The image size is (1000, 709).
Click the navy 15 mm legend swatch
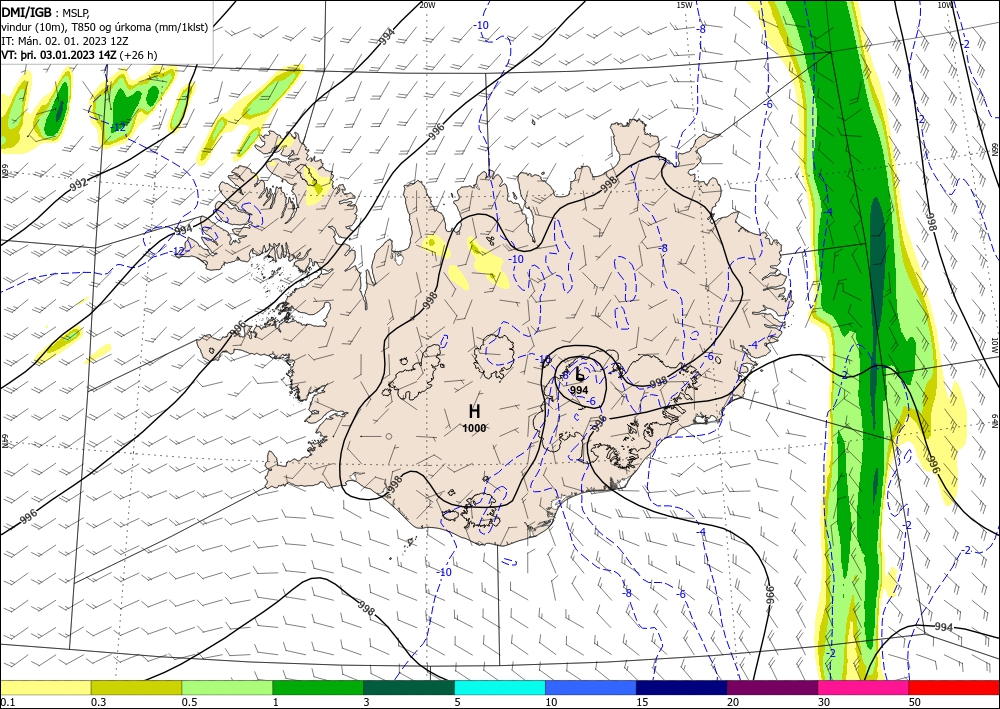click(x=682, y=687)
